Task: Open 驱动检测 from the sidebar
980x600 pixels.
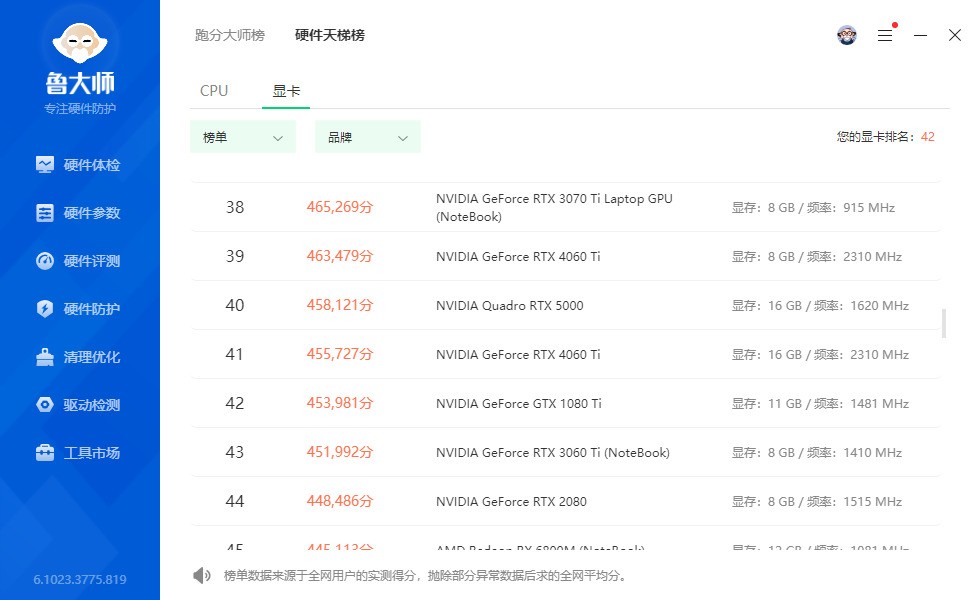Action: 78,405
